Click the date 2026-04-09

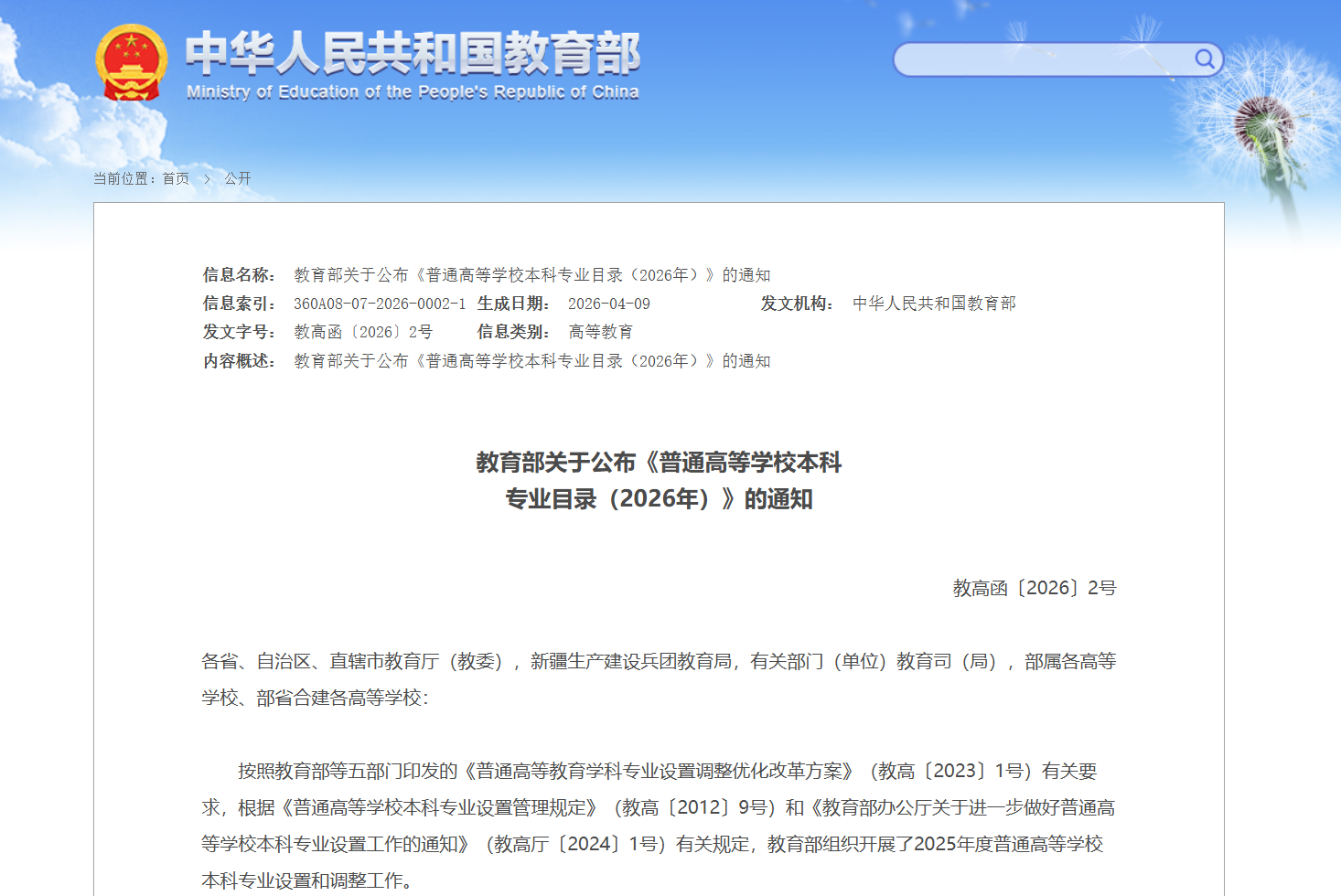(609, 304)
